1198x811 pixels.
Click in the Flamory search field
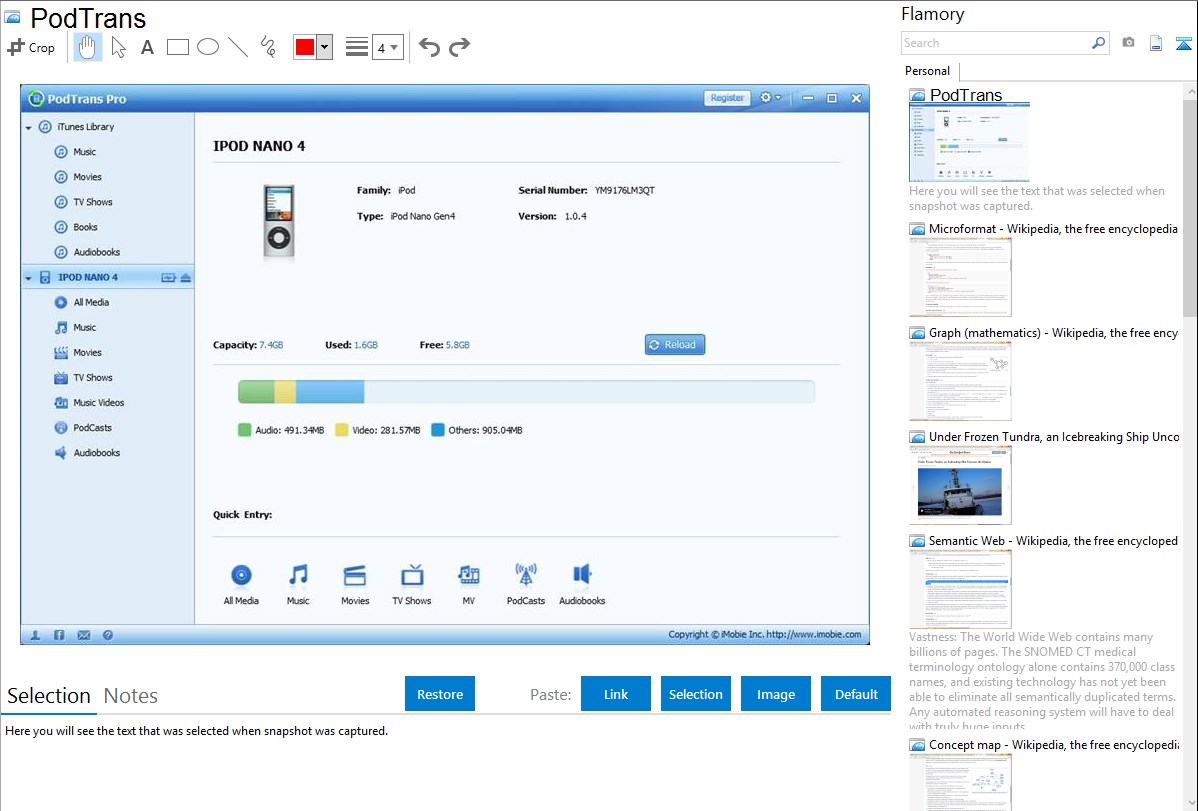click(x=995, y=43)
